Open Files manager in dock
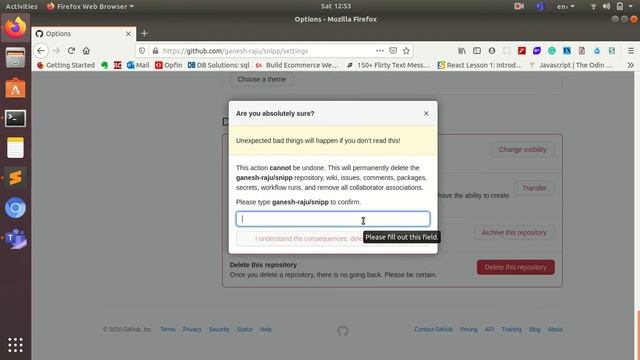This screenshot has height=360, width=640. point(16,58)
